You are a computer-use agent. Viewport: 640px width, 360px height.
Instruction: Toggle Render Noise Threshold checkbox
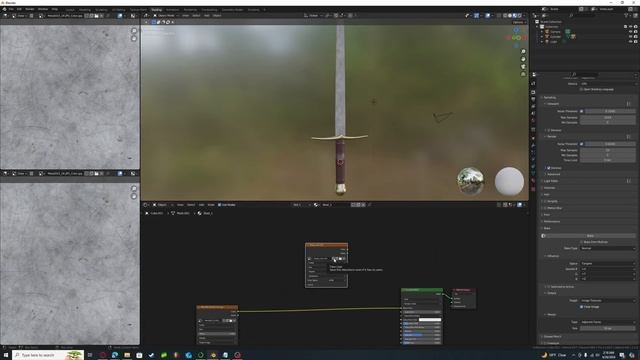582,144
